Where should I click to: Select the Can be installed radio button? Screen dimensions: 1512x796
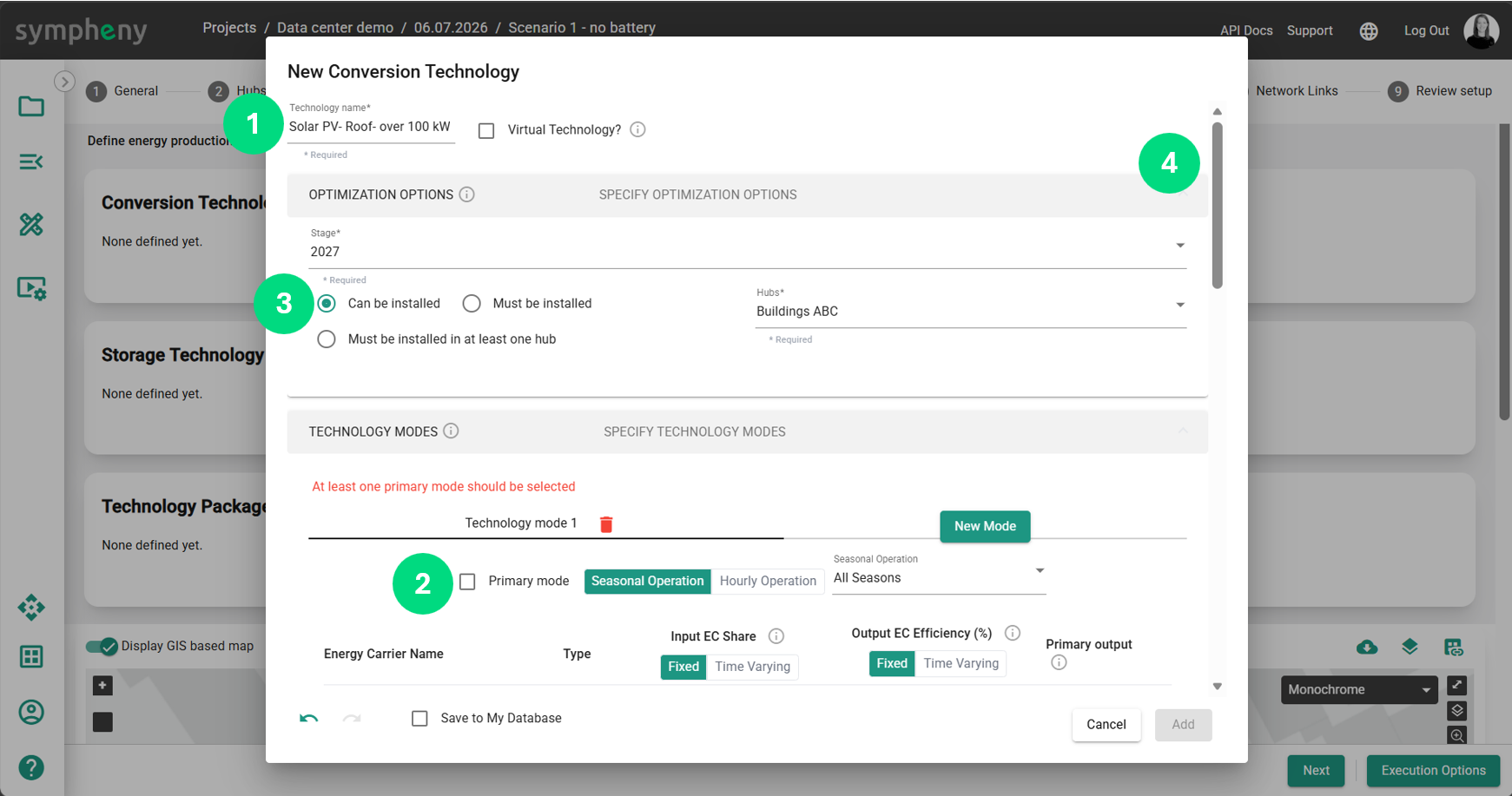click(327, 303)
